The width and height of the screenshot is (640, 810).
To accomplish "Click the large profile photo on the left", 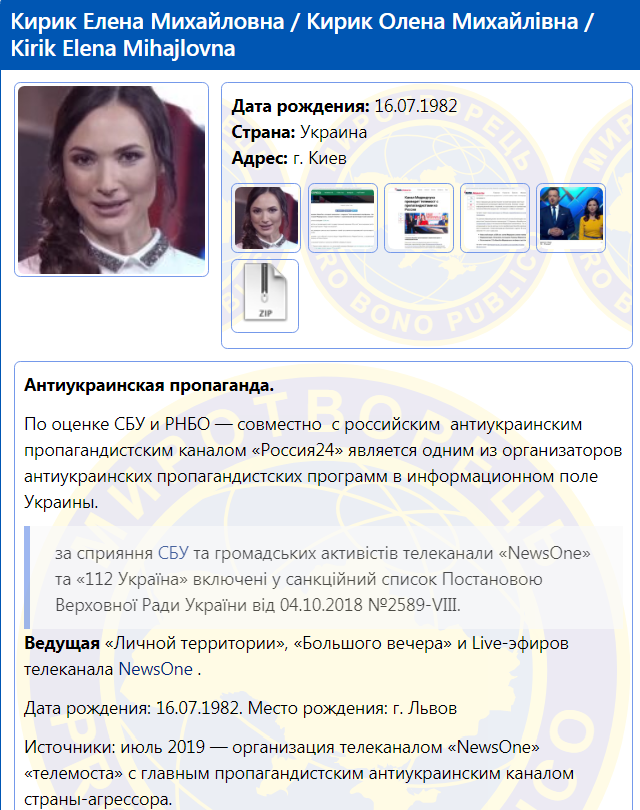I will (x=111, y=179).
